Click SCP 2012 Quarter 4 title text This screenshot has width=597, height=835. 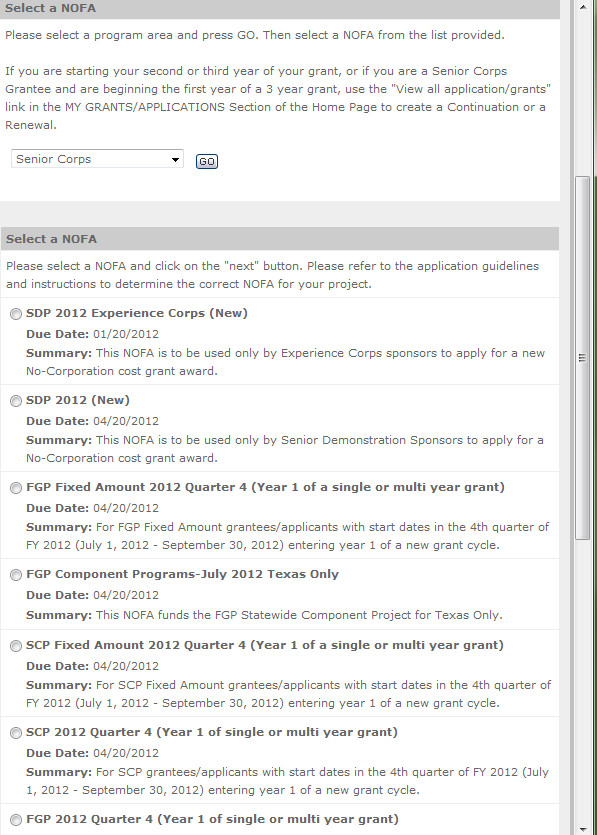[212, 732]
